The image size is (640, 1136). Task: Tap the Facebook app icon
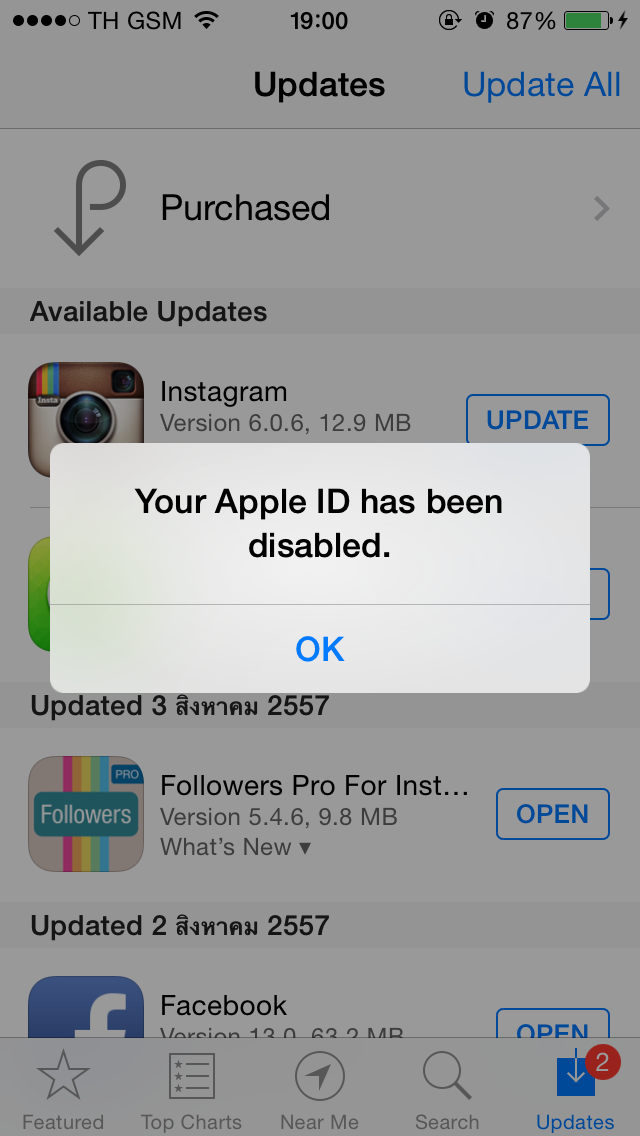pos(86,1007)
